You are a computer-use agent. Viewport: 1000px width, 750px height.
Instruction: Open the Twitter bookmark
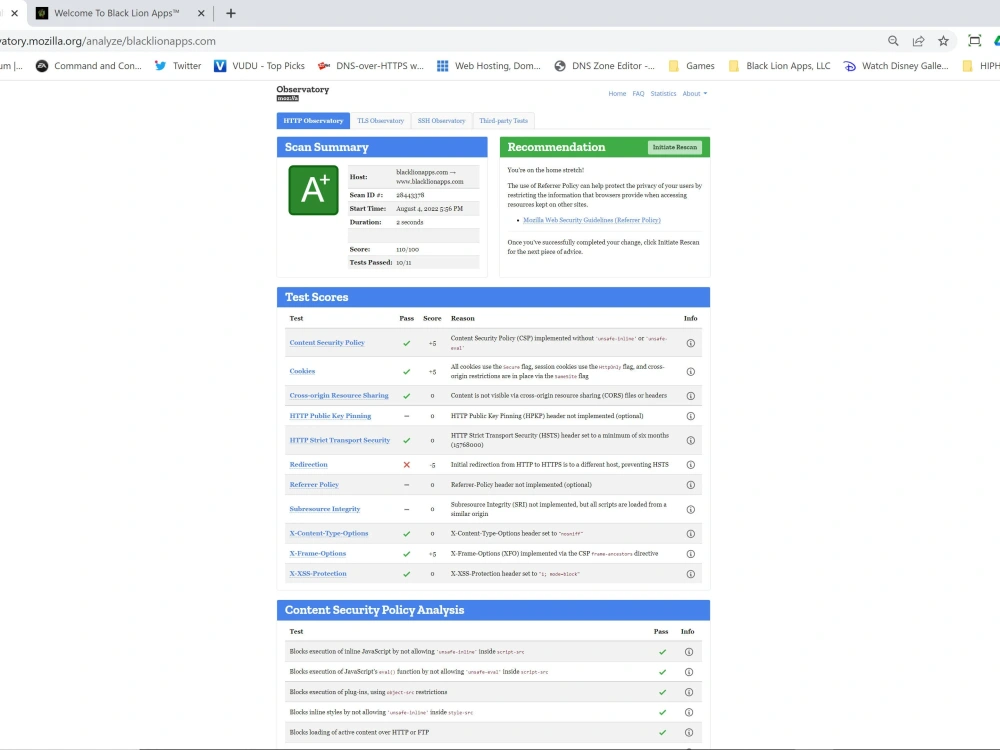178,66
